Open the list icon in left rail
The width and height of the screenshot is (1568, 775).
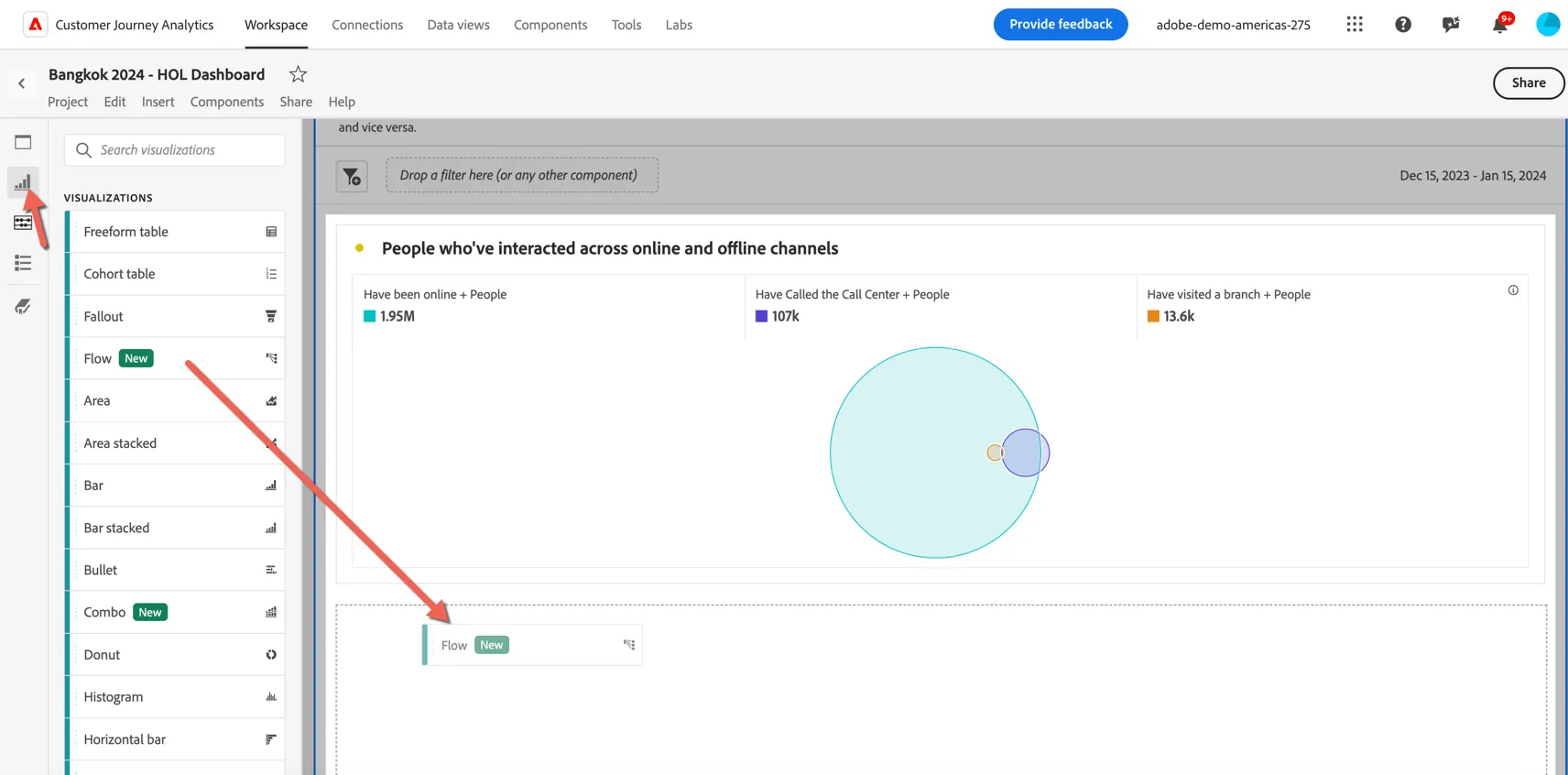tap(23, 264)
